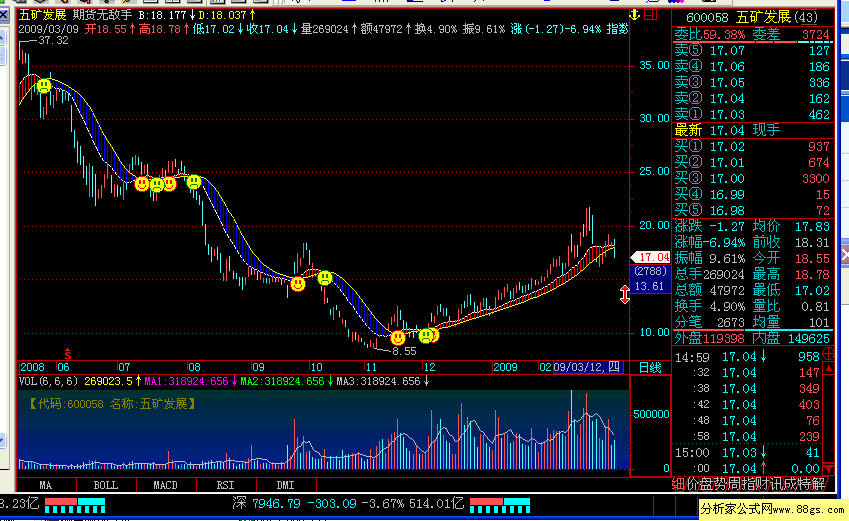Select the BOLL indicator tab

pyautogui.click(x=106, y=485)
